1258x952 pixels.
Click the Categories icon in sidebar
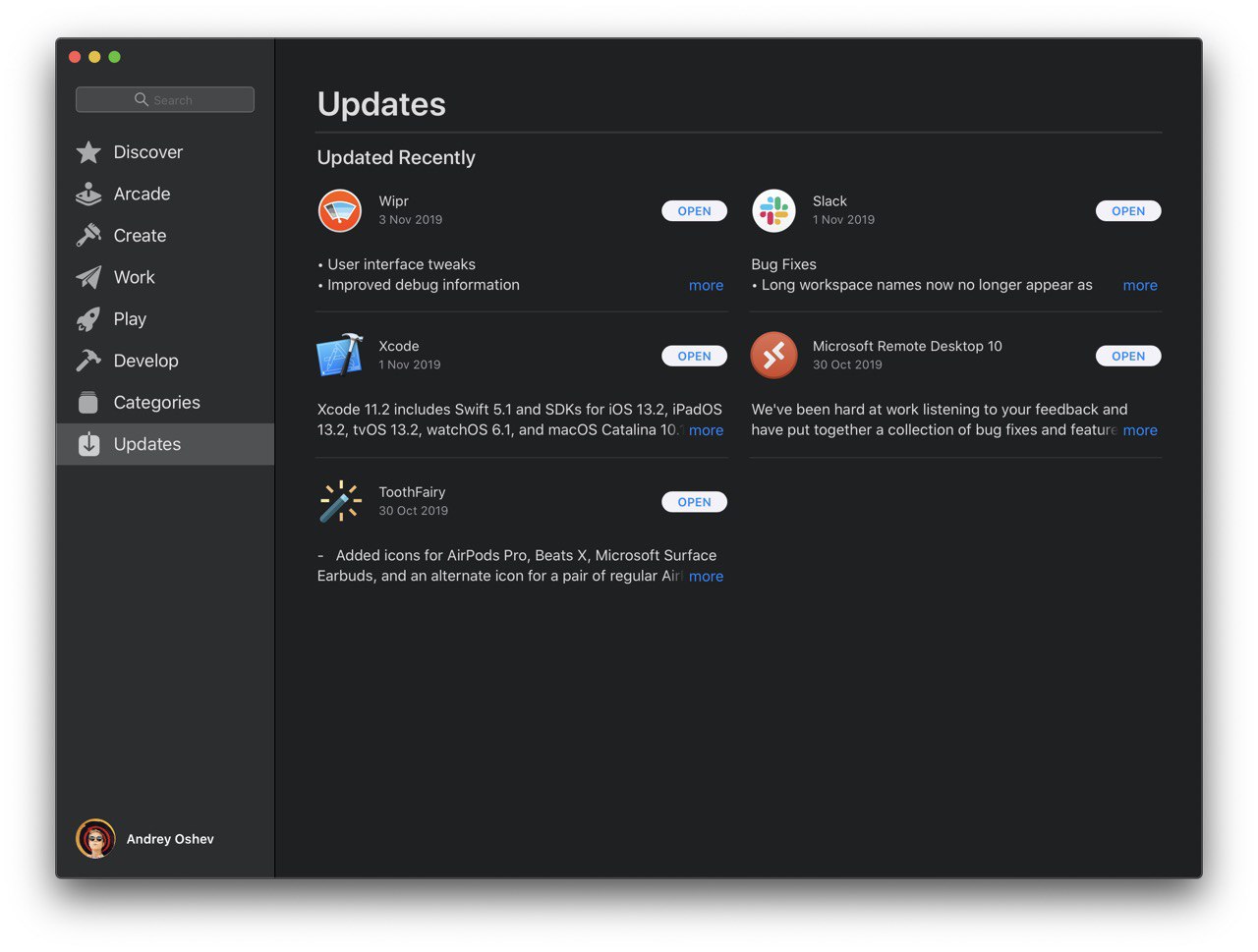[x=88, y=403]
